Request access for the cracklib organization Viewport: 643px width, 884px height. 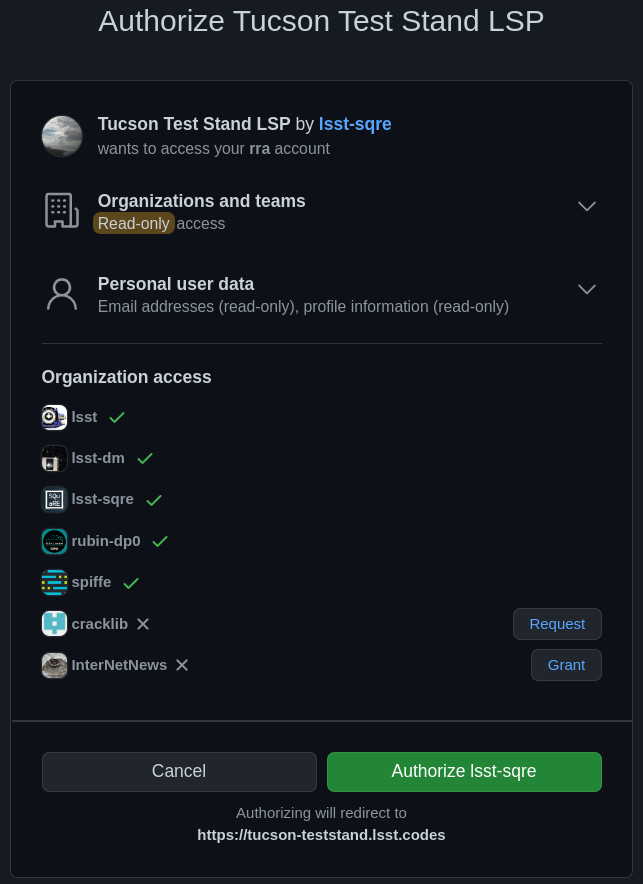pyautogui.click(x=557, y=623)
